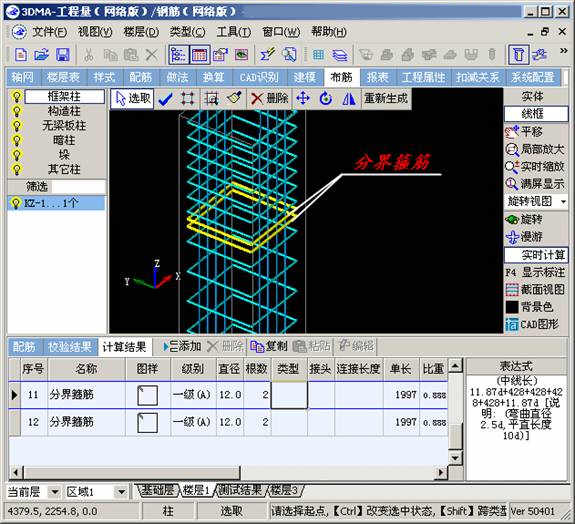Click the 漫游 roam tool

click(524, 237)
